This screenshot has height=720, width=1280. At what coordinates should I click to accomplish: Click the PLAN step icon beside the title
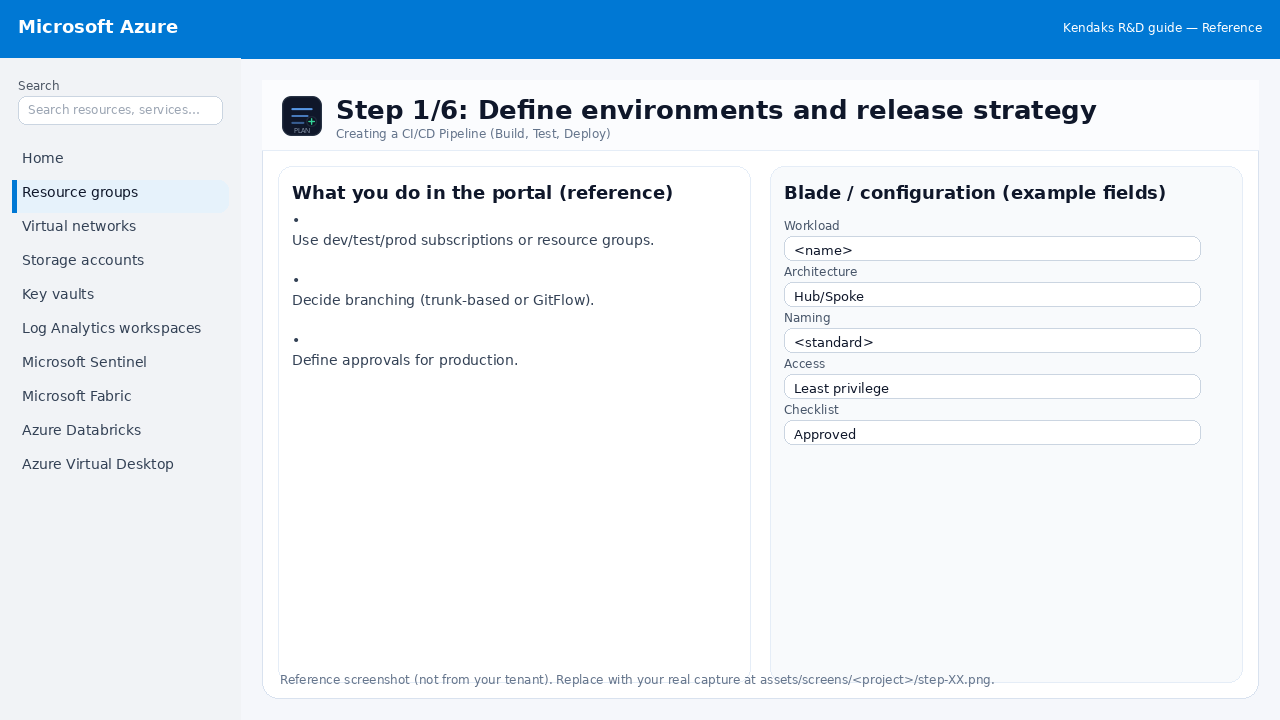302,116
